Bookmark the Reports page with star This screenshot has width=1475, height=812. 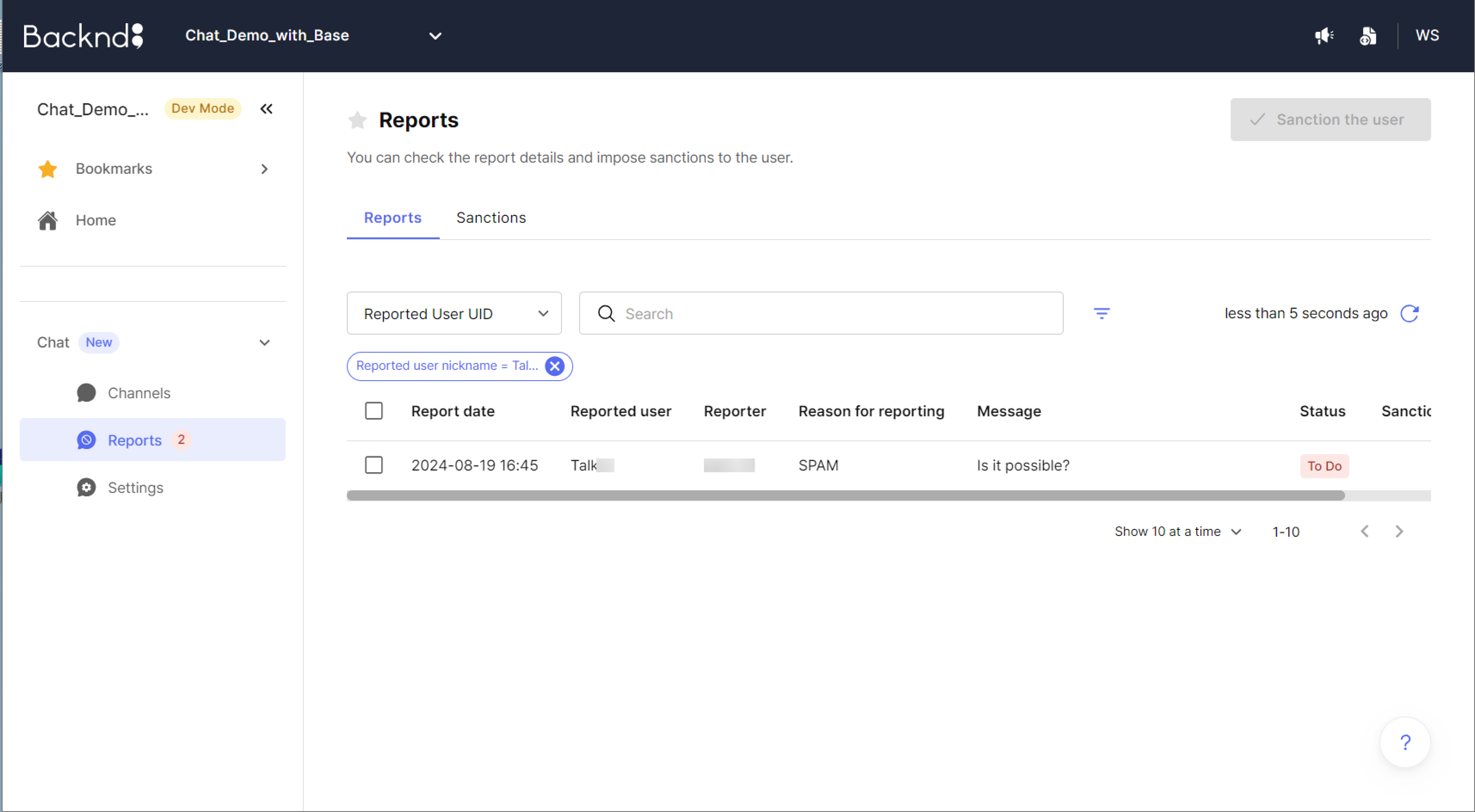tap(357, 120)
